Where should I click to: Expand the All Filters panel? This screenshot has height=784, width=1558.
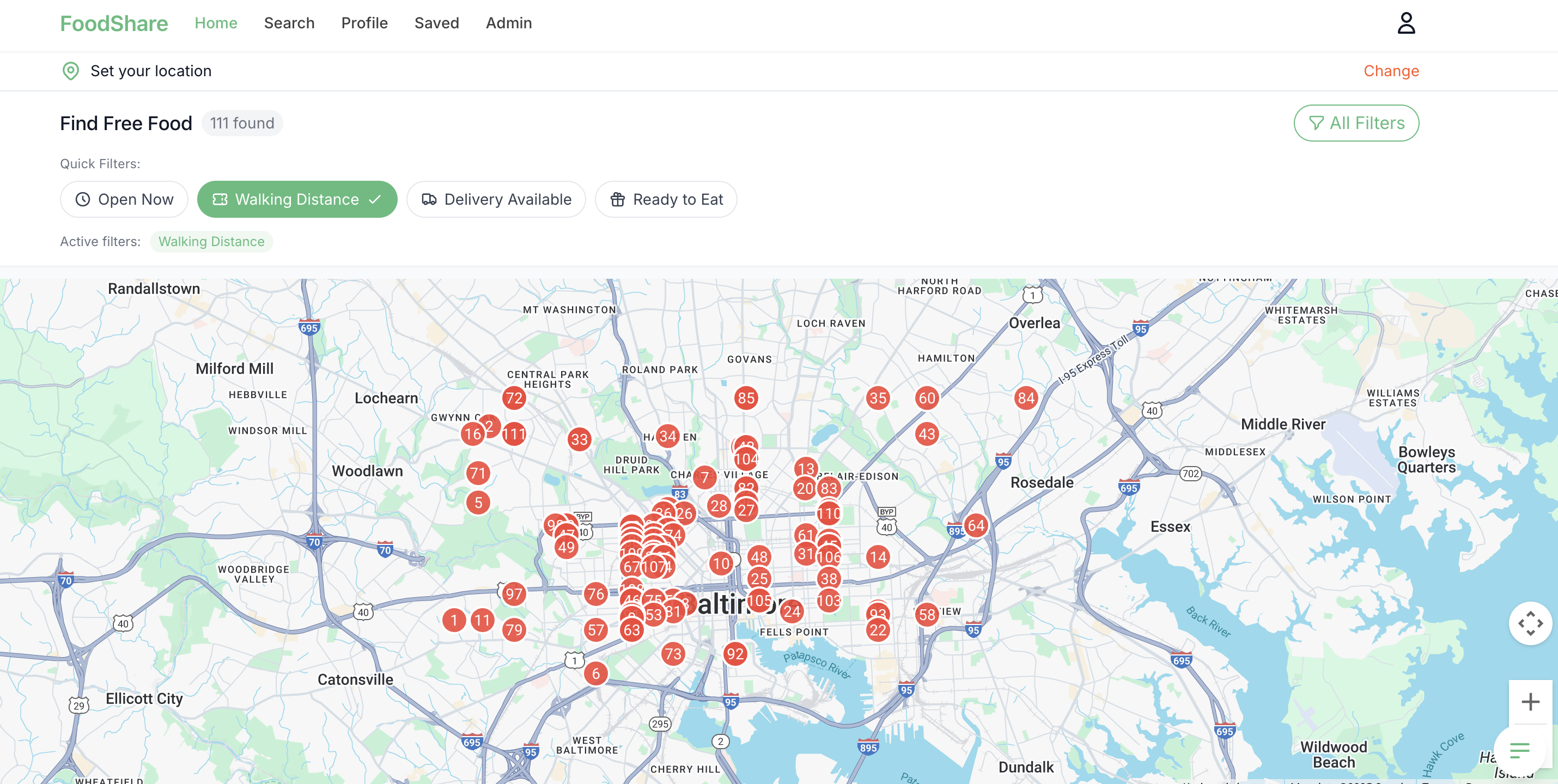(x=1355, y=123)
